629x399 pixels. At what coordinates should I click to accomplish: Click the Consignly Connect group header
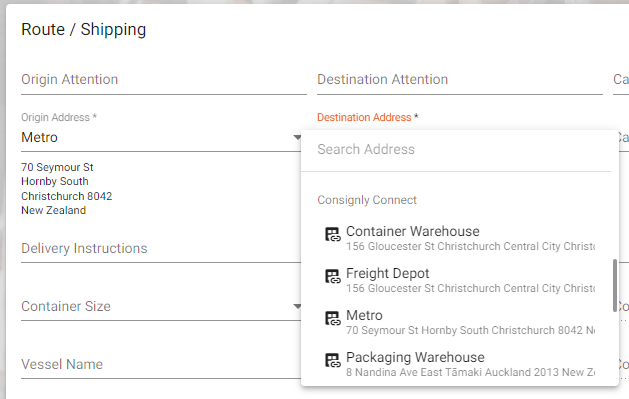(x=367, y=200)
